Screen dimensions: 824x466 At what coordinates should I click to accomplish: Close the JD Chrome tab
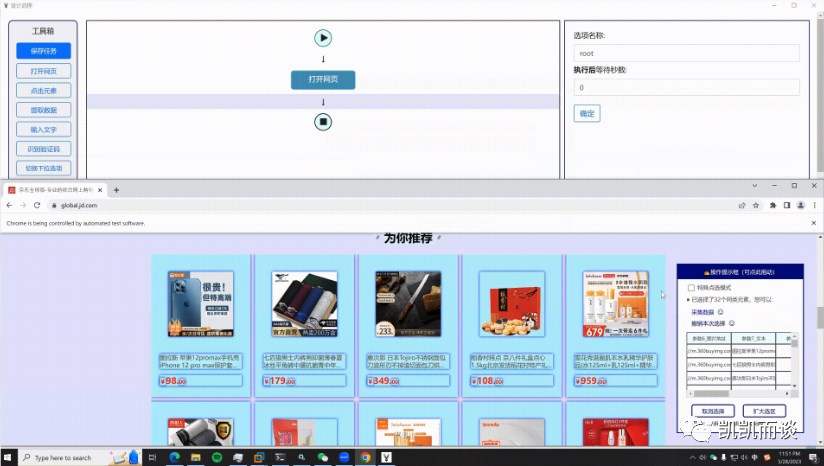click(100, 190)
